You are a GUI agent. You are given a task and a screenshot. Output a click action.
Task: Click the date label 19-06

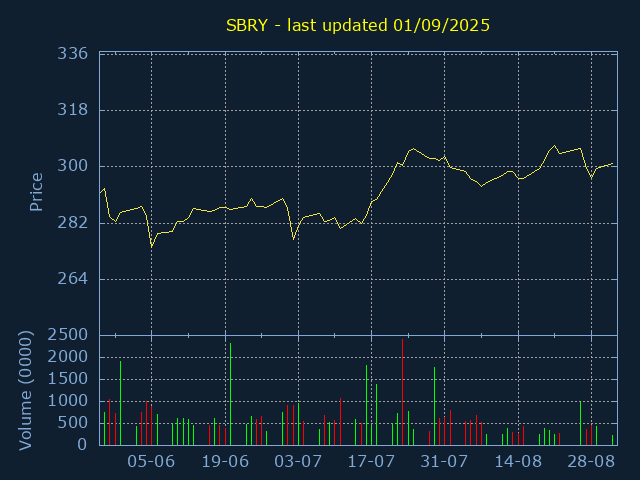click(x=225, y=462)
